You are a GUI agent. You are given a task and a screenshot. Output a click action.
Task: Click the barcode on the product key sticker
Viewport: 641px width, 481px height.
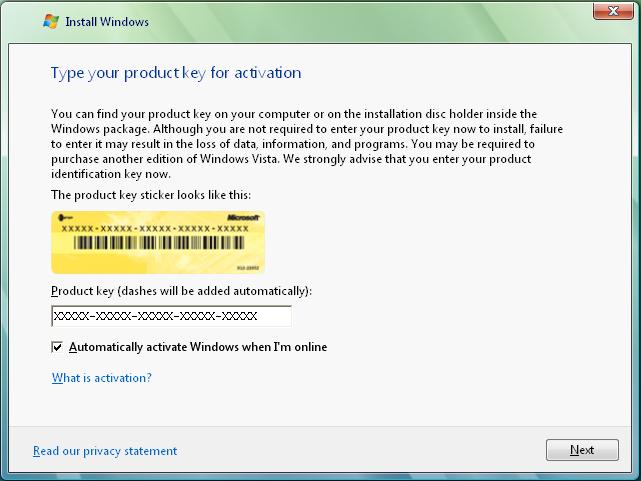pyautogui.click(x=159, y=243)
